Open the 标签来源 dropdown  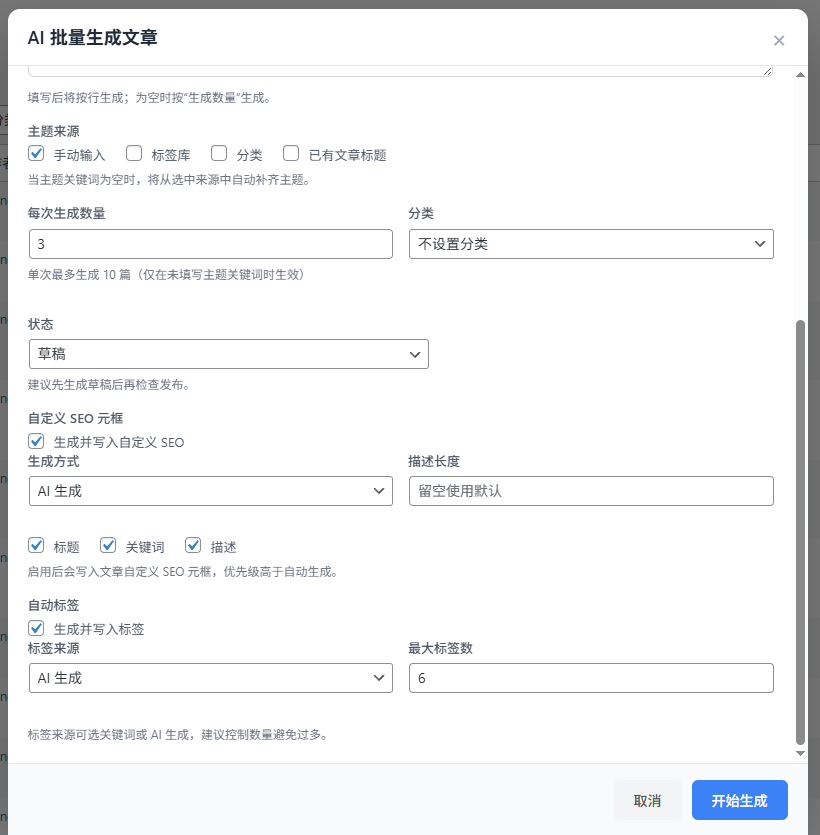coord(210,678)
